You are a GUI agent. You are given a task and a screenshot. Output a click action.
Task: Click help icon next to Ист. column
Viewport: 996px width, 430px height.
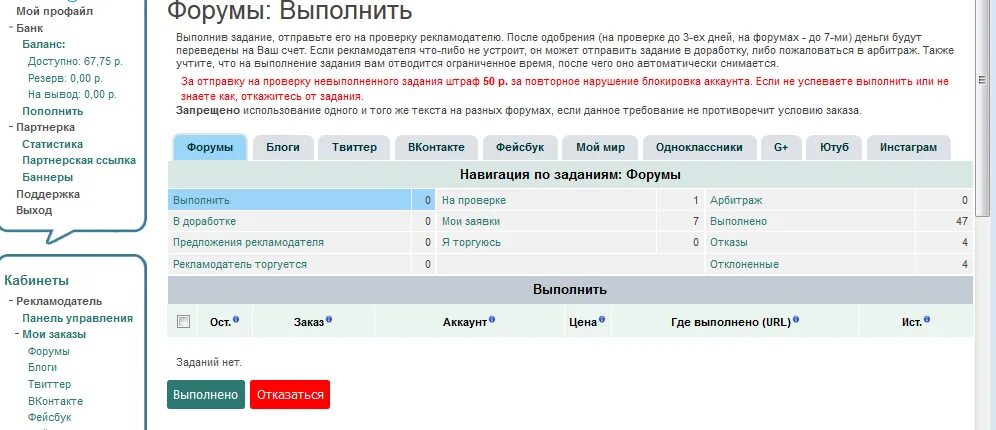(x=927, y=319)
